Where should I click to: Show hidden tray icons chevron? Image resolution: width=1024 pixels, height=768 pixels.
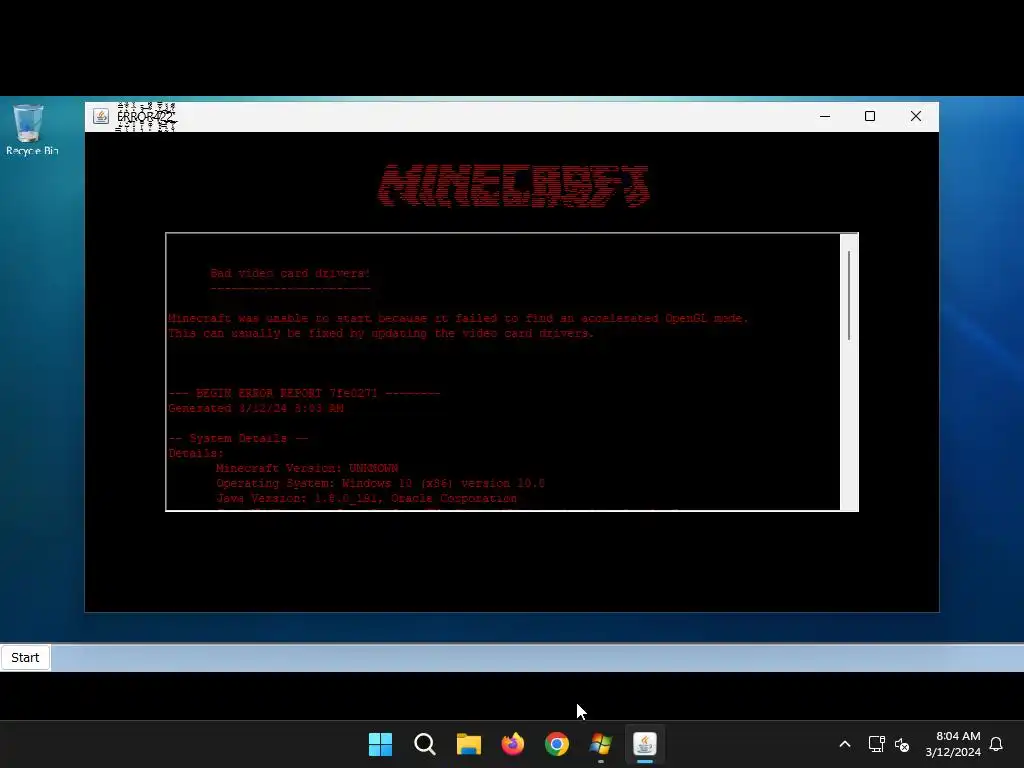pyautogui.click(x=844, y=744)
